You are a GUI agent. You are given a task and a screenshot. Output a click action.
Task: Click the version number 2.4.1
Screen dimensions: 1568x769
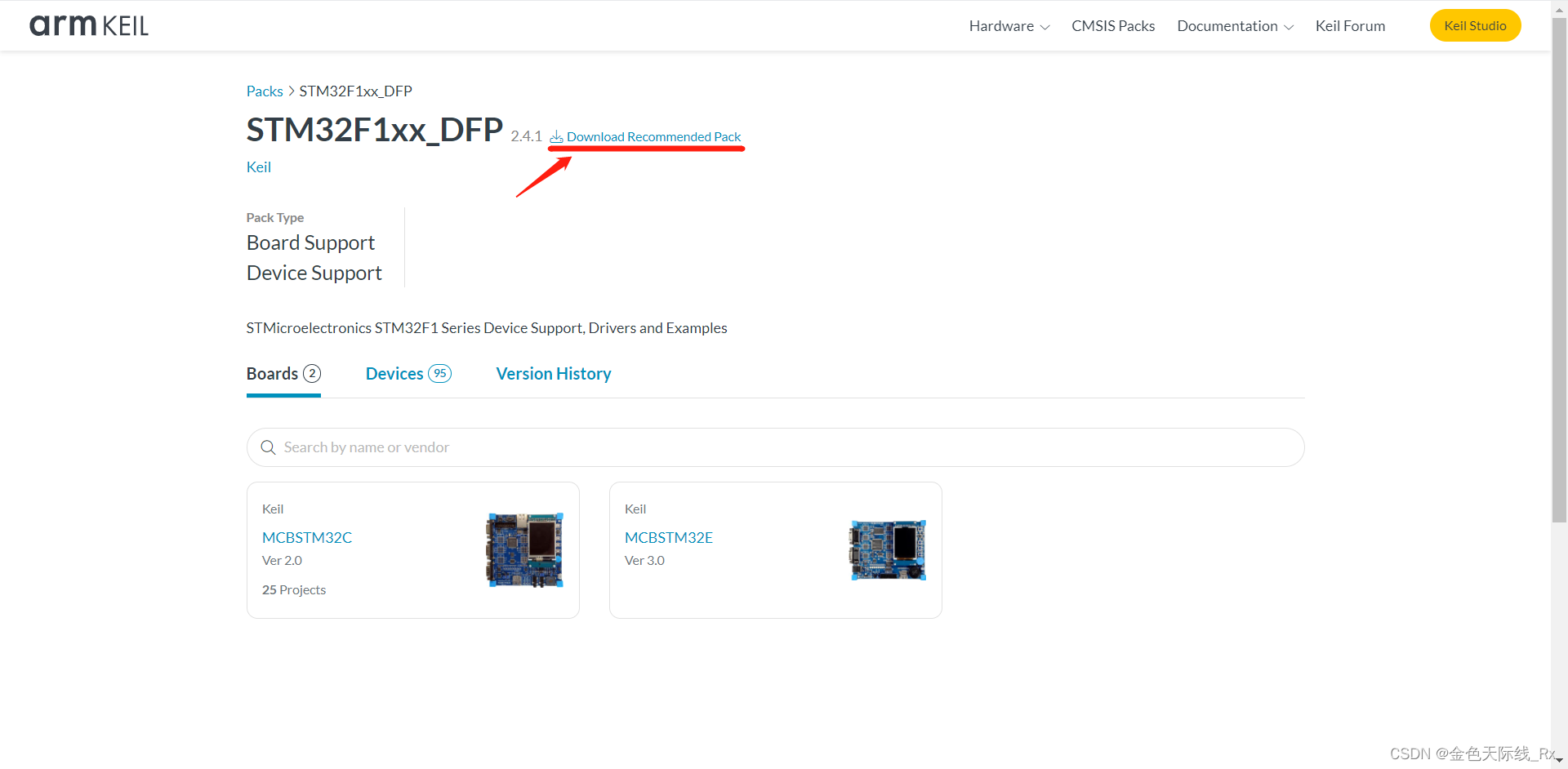point(527,136)
